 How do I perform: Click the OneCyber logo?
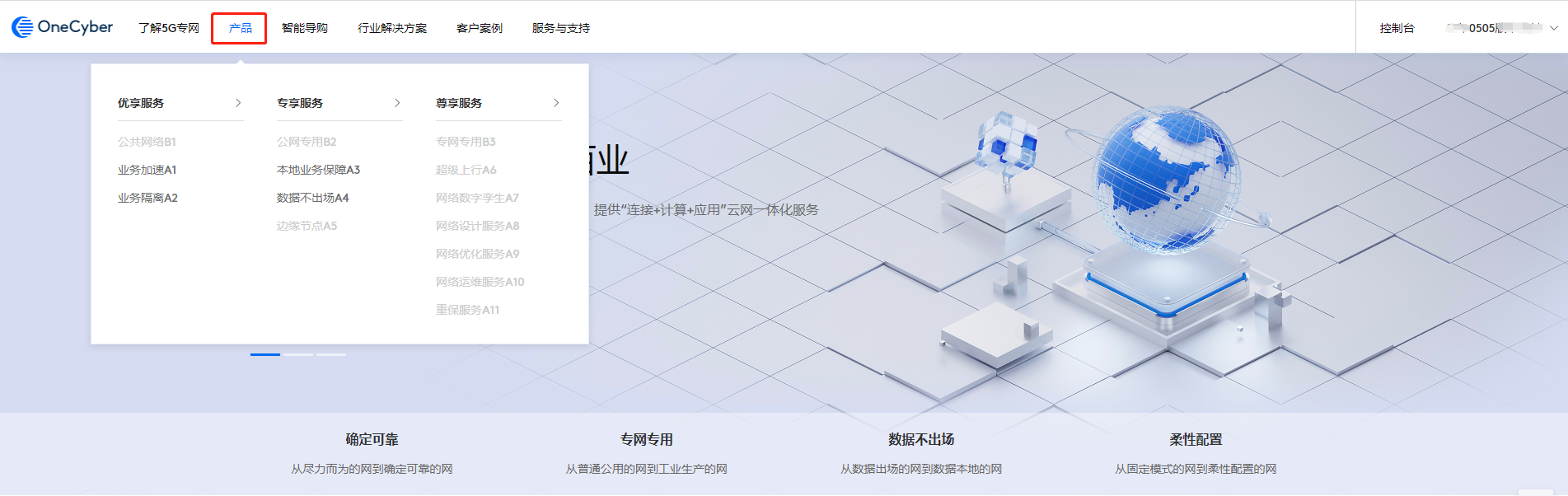click(x=63, y=27)
